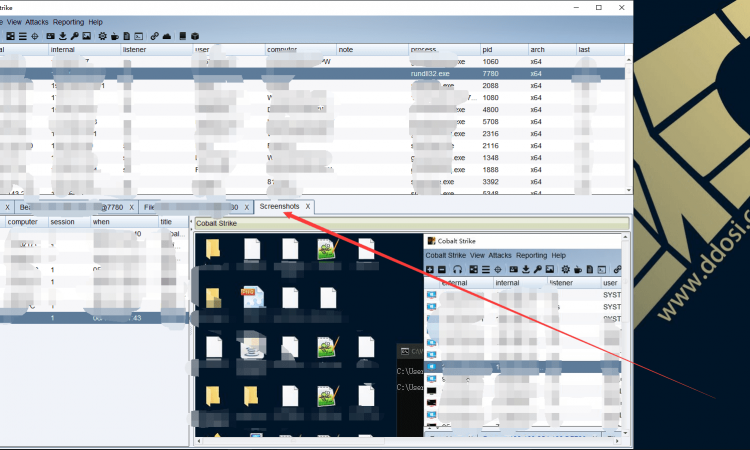Open the Credentials toolbar icon
The width and height of the screenshot is (750, 450).
click(x=50, y=36)
